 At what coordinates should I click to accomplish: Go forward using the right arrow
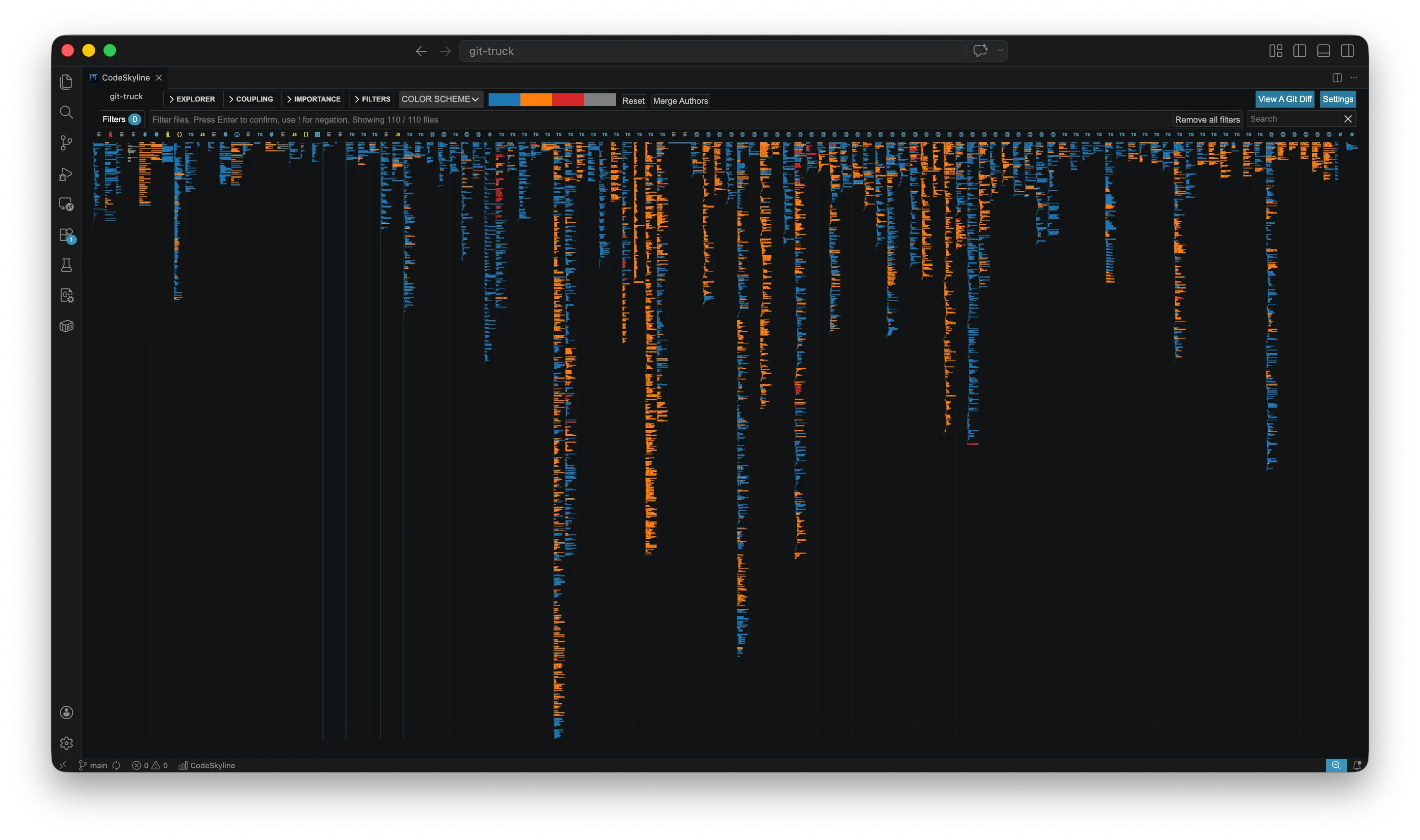click(x=446, y=51)
